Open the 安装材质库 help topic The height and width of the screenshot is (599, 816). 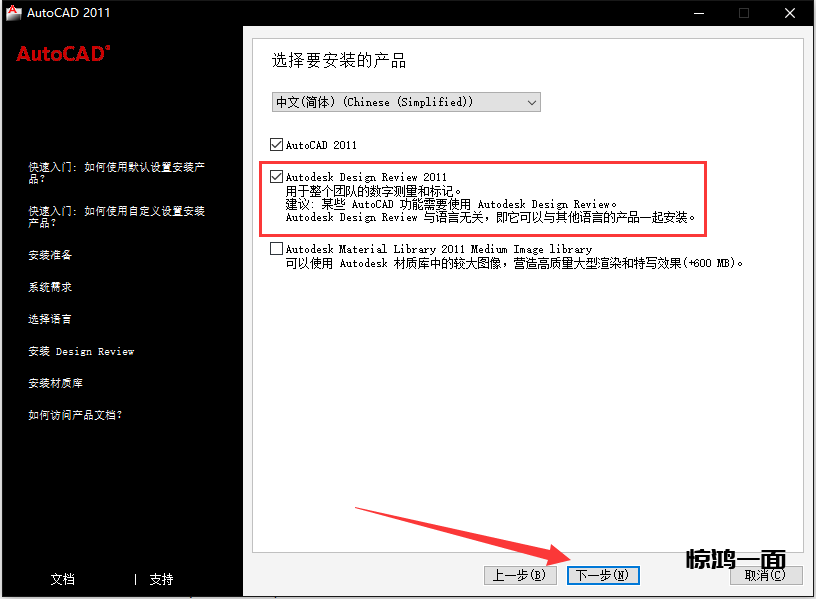[56, 383]
